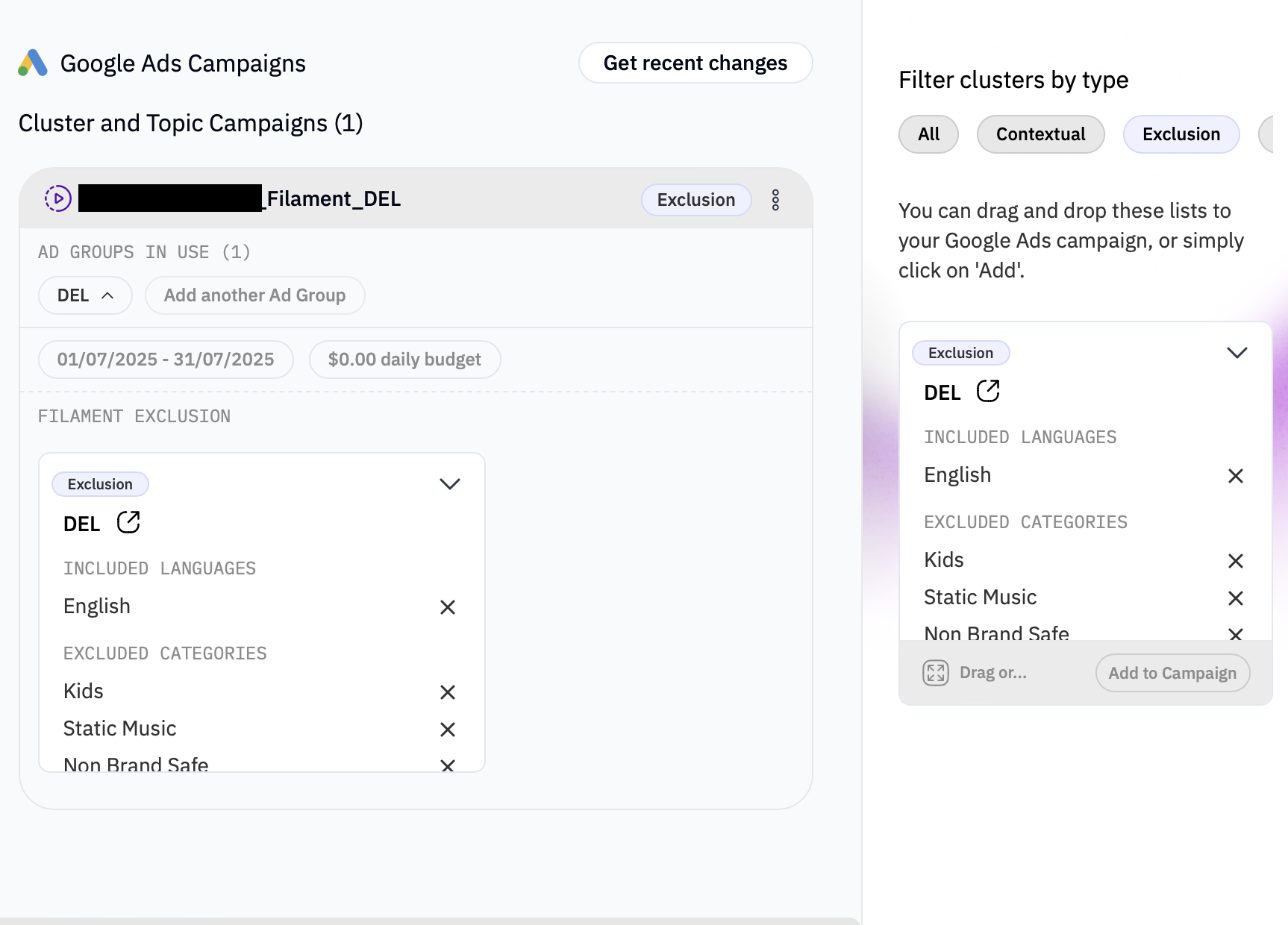Click Get recent changes button
Screen dimensions: 1288x925
pyautogui.click(x=695, y=63)
